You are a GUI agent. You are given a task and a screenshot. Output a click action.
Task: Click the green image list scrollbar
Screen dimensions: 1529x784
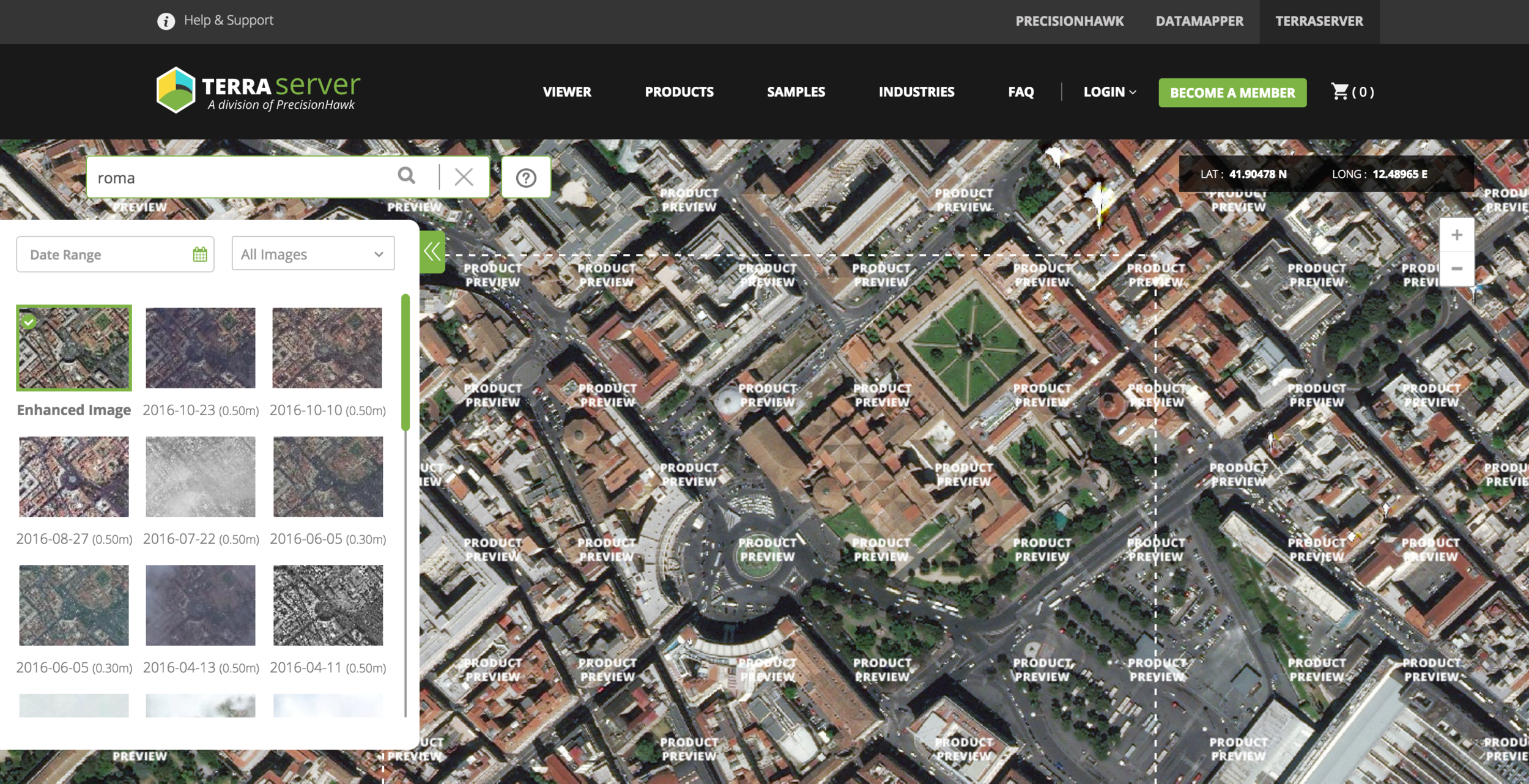pos(405,362)
